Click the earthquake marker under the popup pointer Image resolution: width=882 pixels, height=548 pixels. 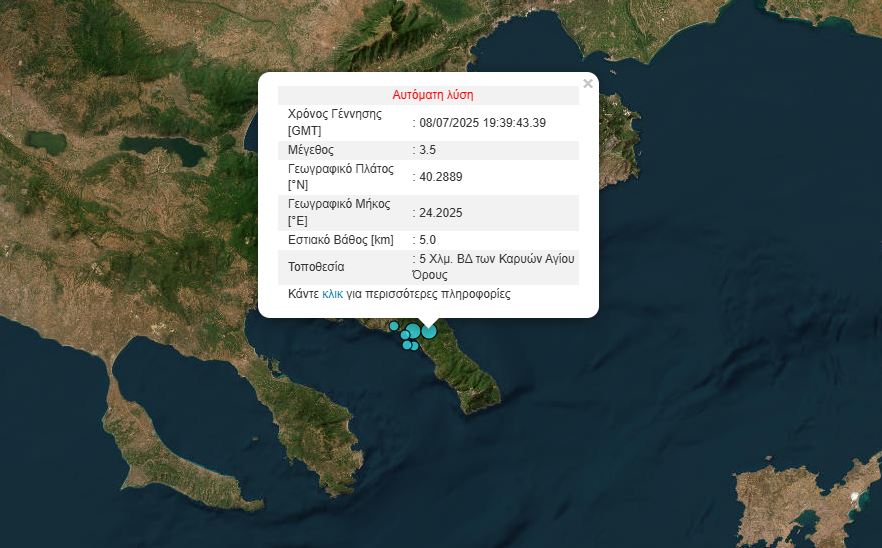coord(429,331)
